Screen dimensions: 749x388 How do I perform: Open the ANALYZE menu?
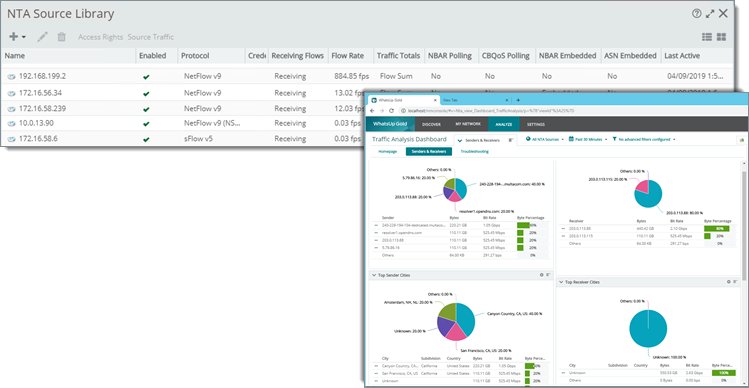pyautogui.click(x=504, y=124)
